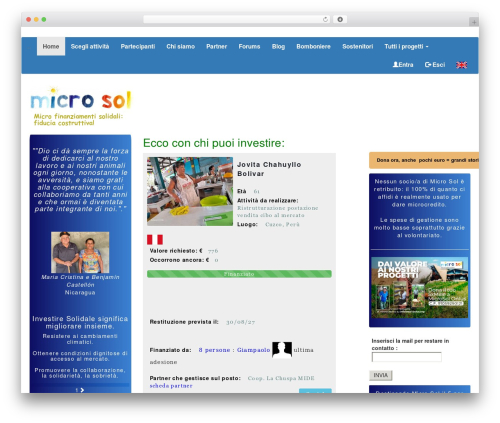The width and height of the screenshot is (500, 423).
Task: Click Jovita Chahuyllo Bolivar name
Action: 269,169
